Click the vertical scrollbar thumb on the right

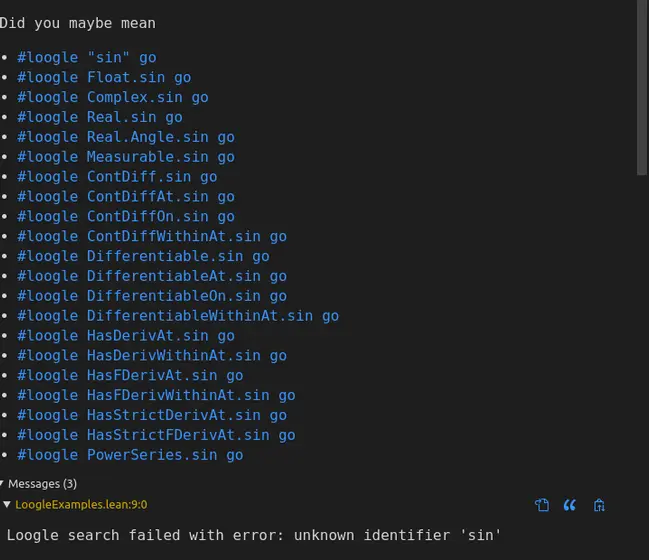642,87
